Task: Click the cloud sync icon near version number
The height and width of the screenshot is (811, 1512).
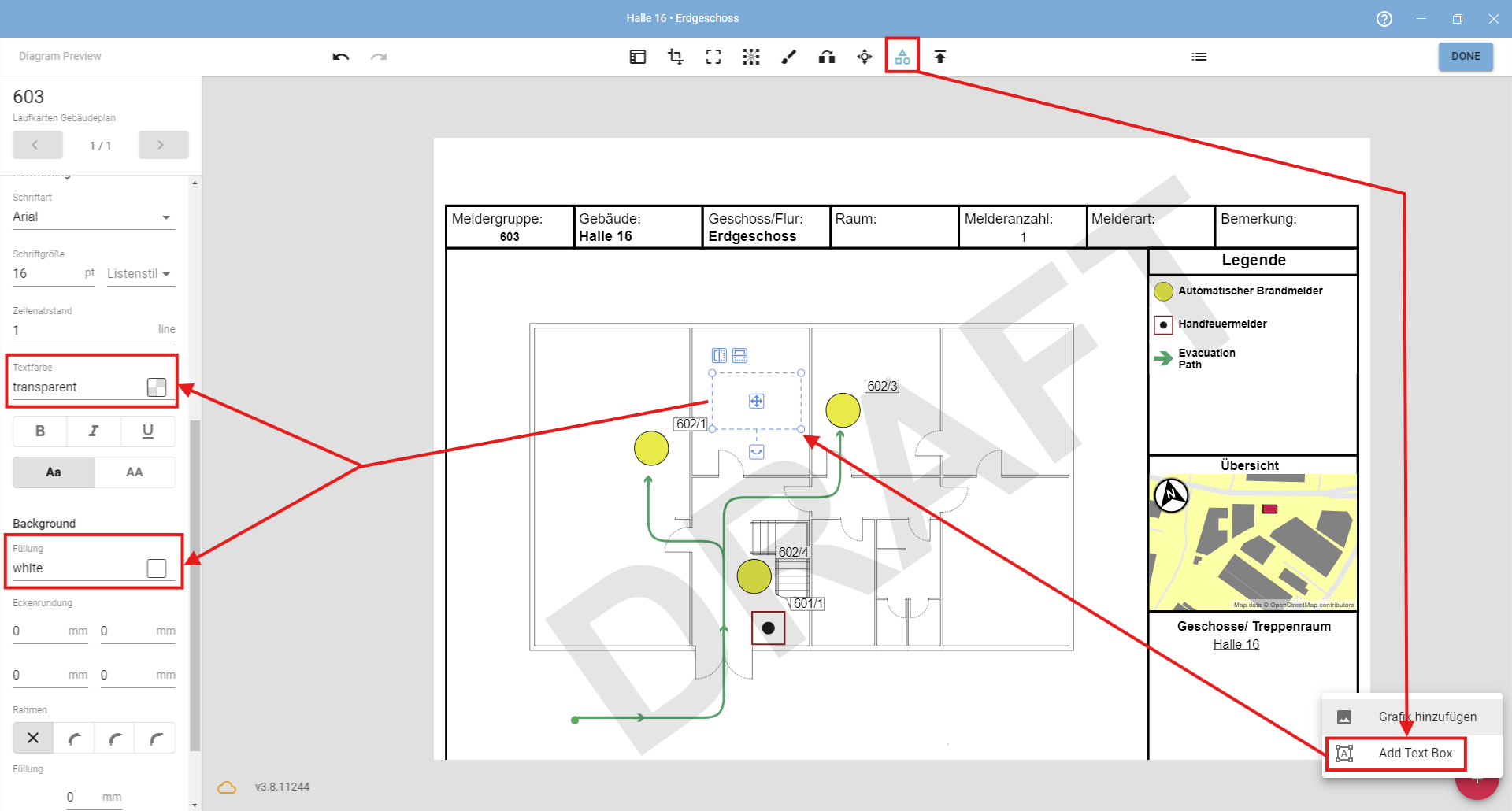Action: [x=227, y=787]
